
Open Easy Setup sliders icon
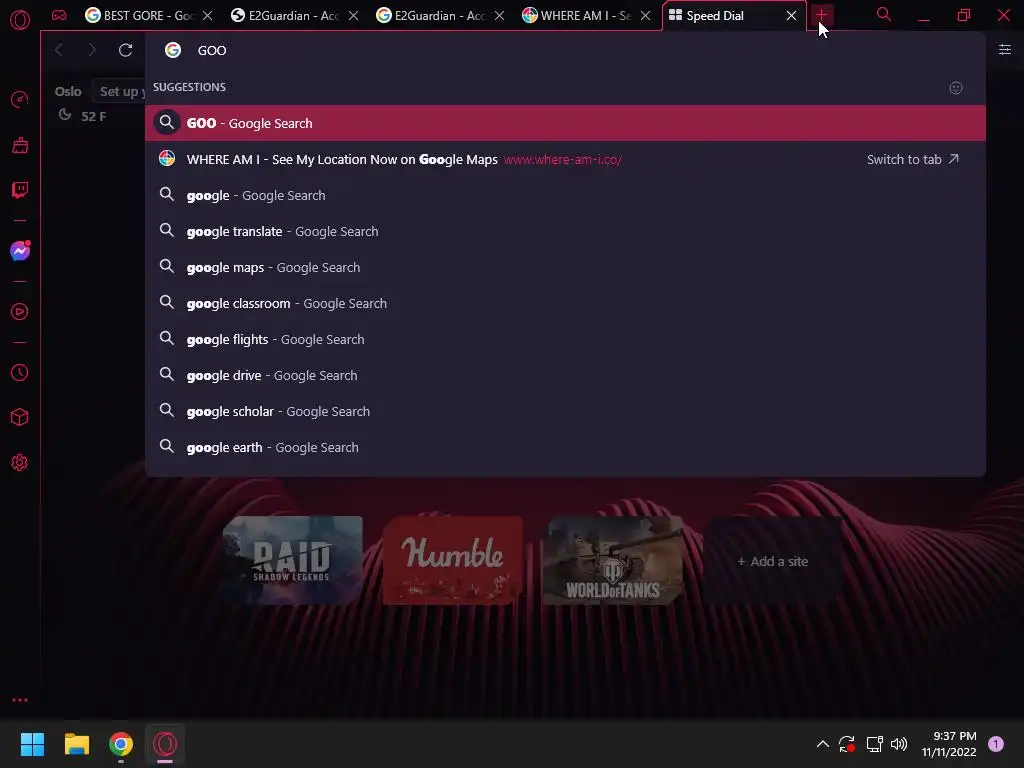[1005, 50]
